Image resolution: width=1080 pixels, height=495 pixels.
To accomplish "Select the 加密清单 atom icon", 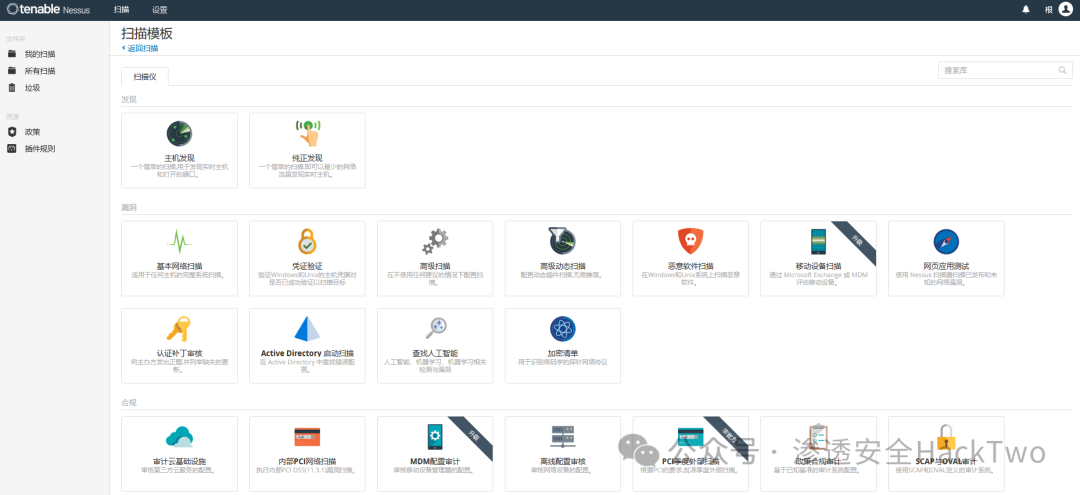I will (x=563, y=328).
